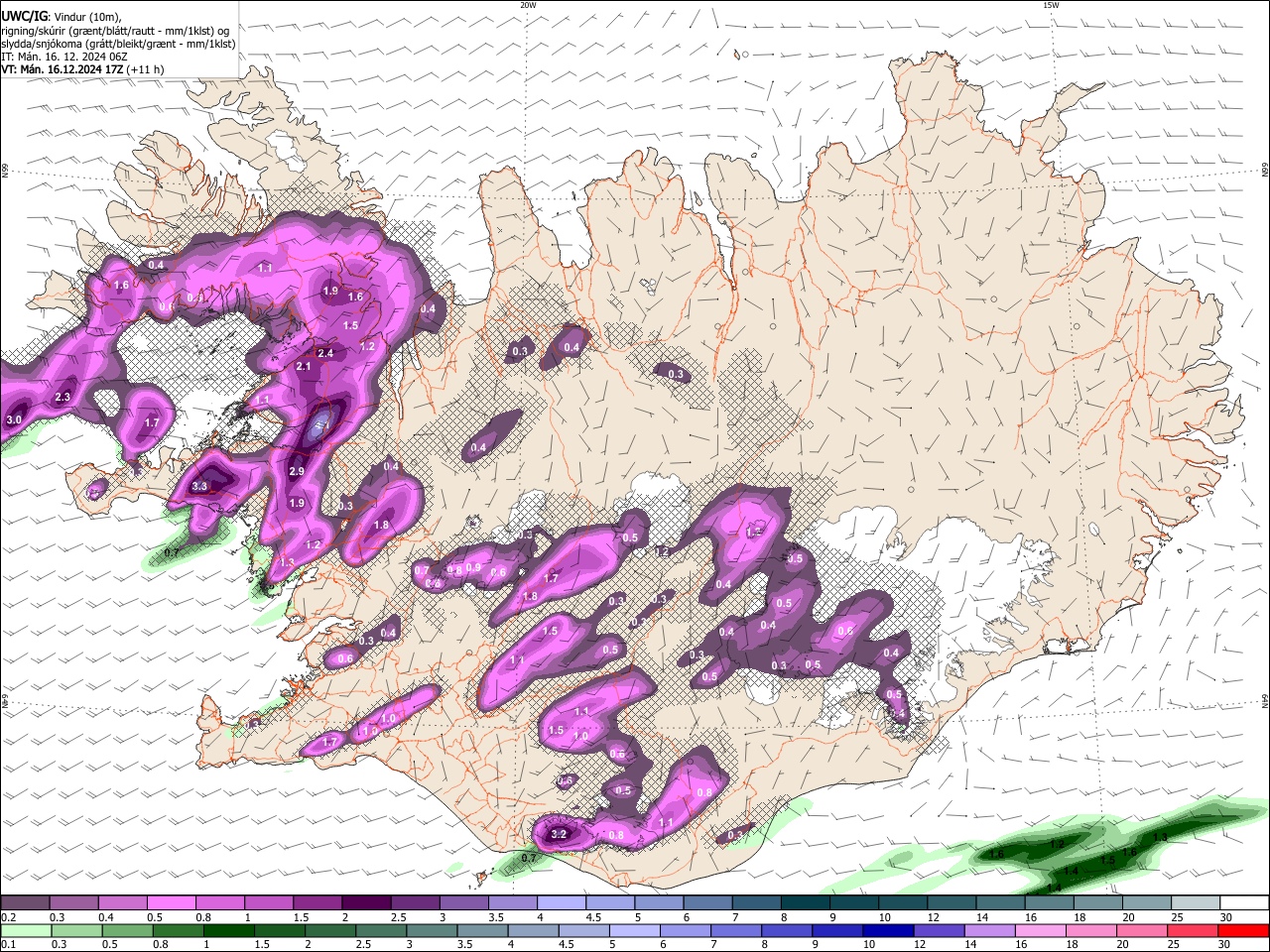The width and height of the screenshot is (1270, 952).
Task: Click the 2.4 precipitation value on the map
Action: pos(325,353)
